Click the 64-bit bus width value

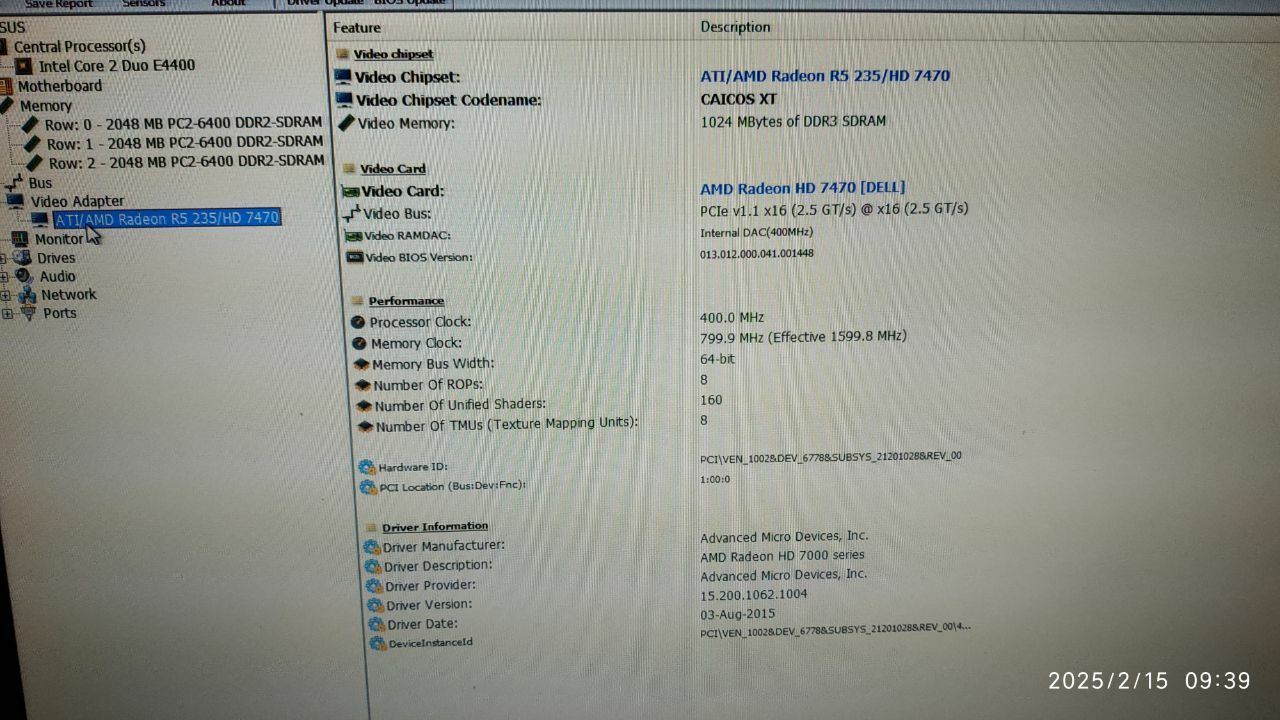click(x=718, y=358)
